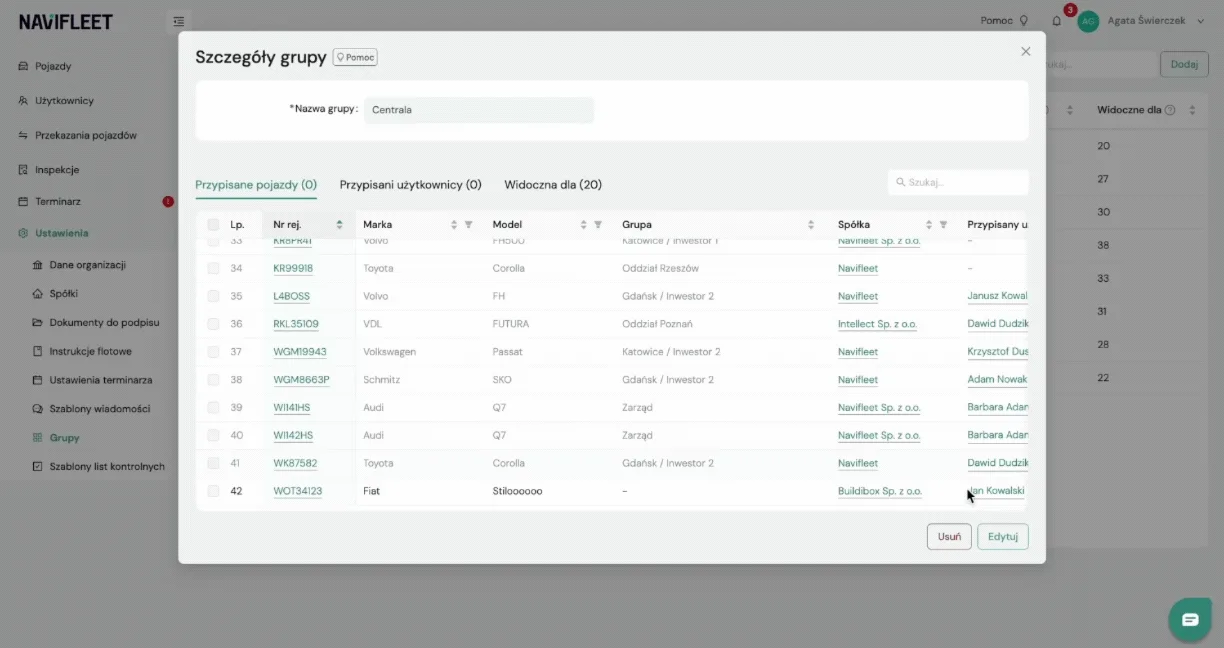Image resolution: width=1224 pixels, height=648 pixels.
Task: Switch to Widoczna dla (20) tab
Action: tap(553, 185)
